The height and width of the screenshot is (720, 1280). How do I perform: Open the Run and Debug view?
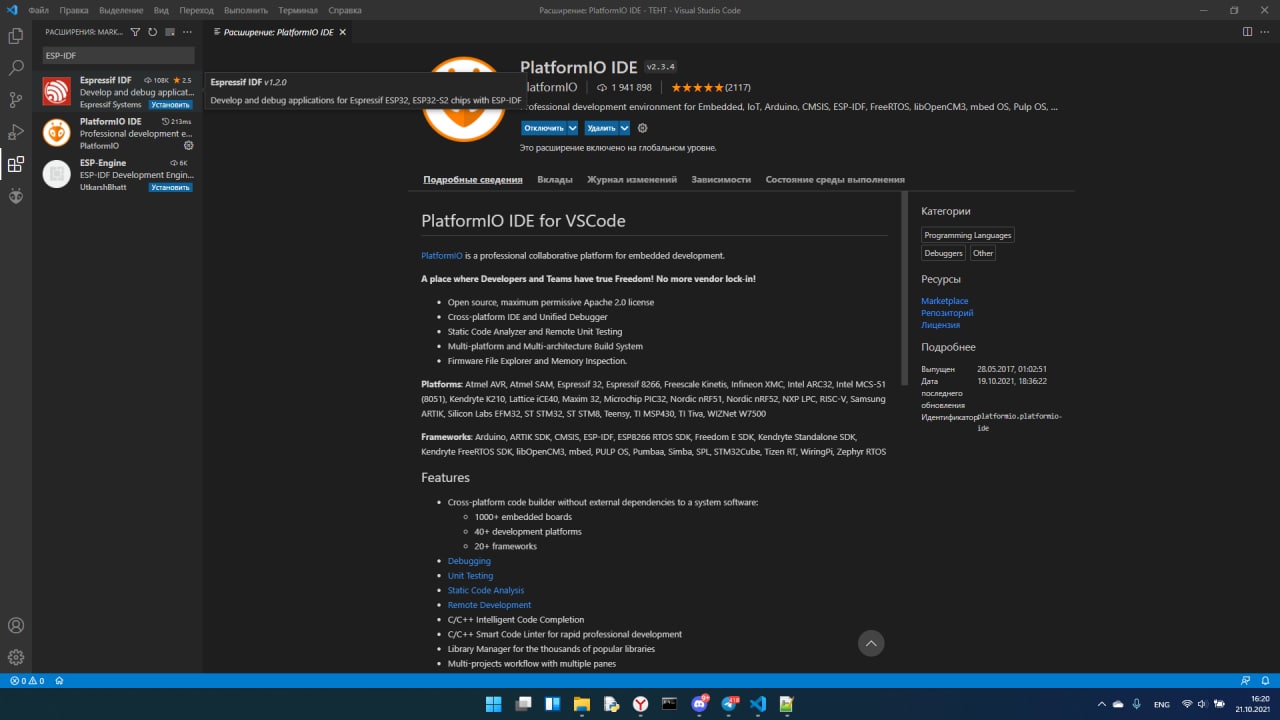16,132
